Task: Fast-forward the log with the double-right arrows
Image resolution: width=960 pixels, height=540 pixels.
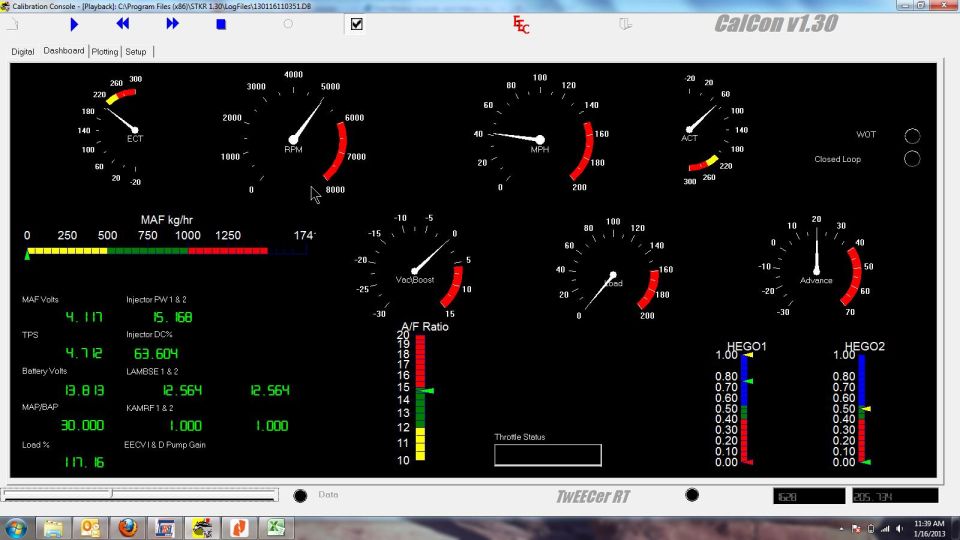Action: tap(172, 24)
